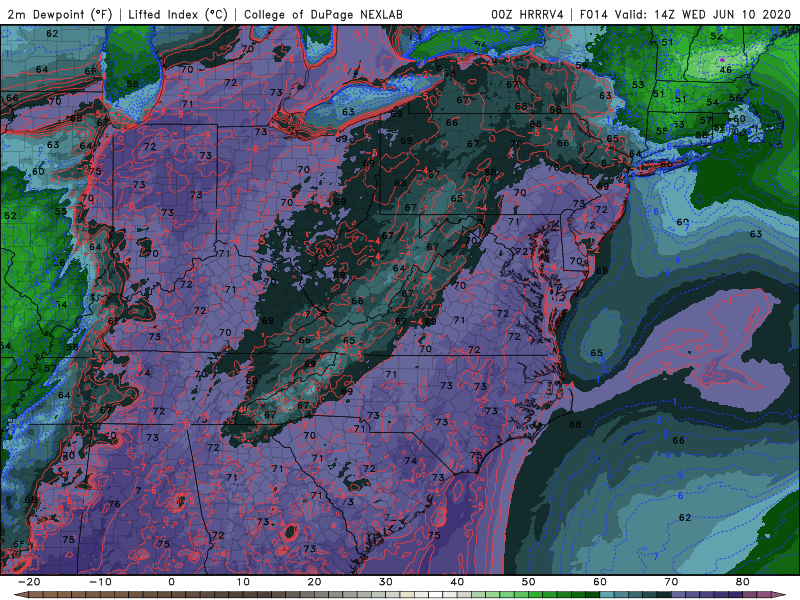The image size is (800, 600).
Task: Click the white swatch in the color bar
Action: tap(434, 595)
